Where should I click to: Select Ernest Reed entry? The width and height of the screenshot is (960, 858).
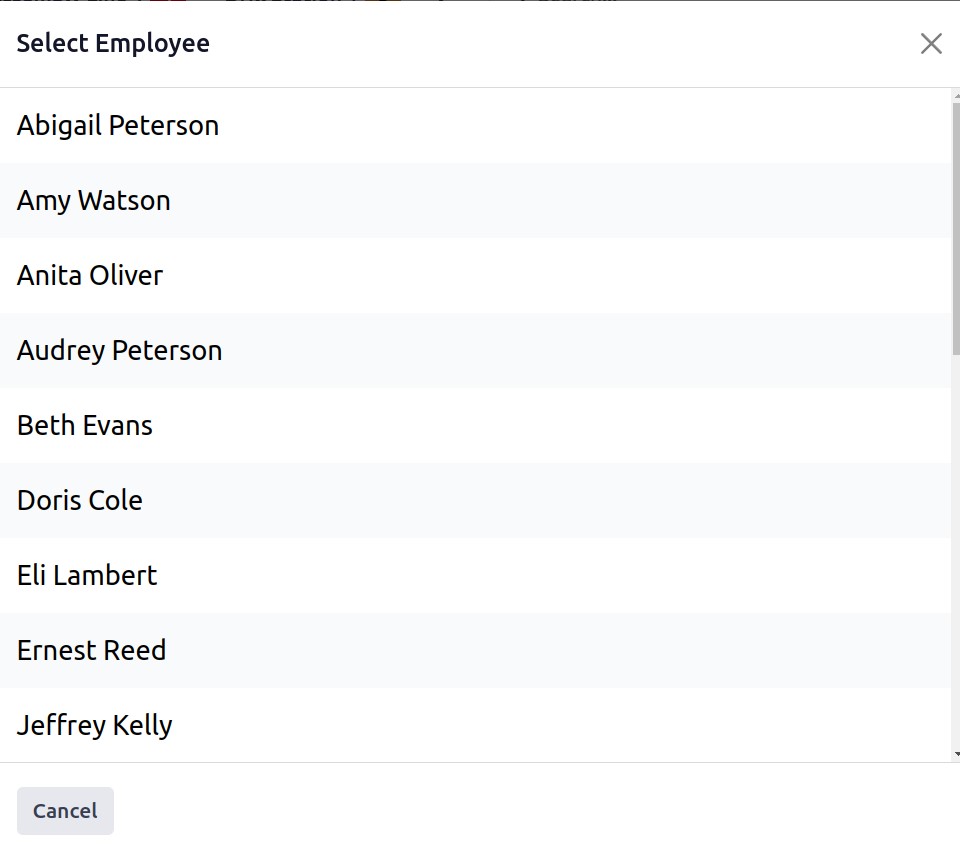click(x=476, y=650)
